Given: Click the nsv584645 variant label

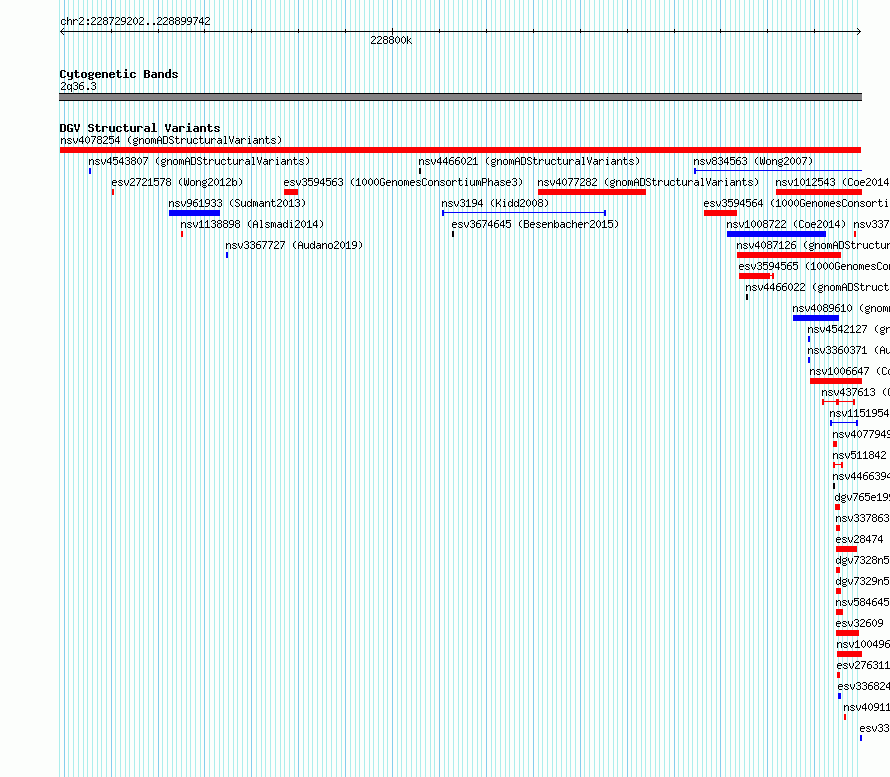Looking at the screenshot, I should point(862,602).
